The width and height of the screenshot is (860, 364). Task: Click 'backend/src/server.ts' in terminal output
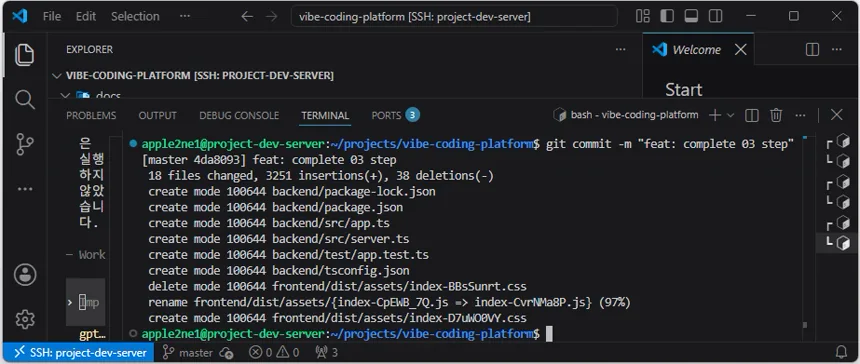point(341,240)
